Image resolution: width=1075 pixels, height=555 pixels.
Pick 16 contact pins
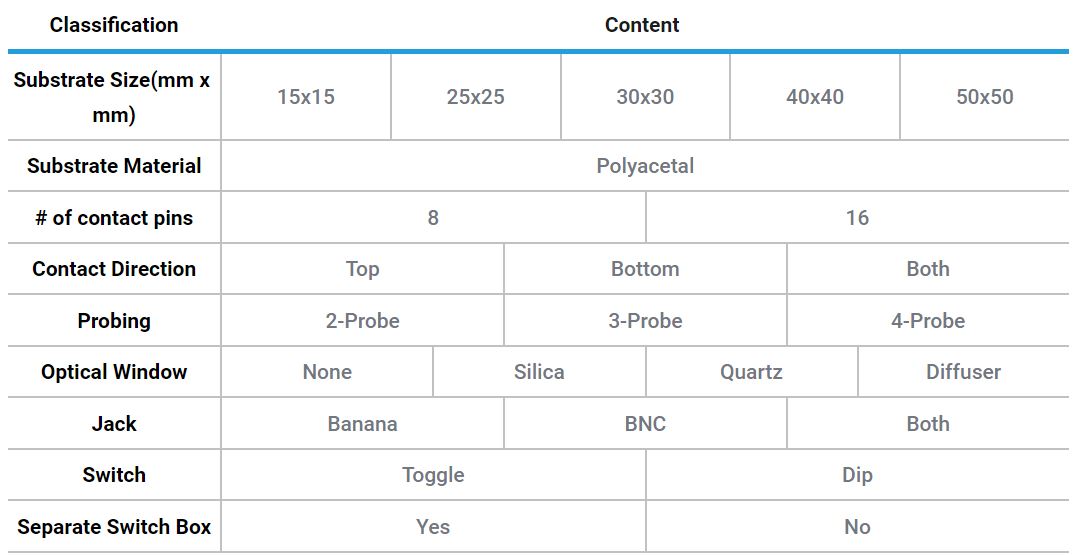tap(858, 218)
